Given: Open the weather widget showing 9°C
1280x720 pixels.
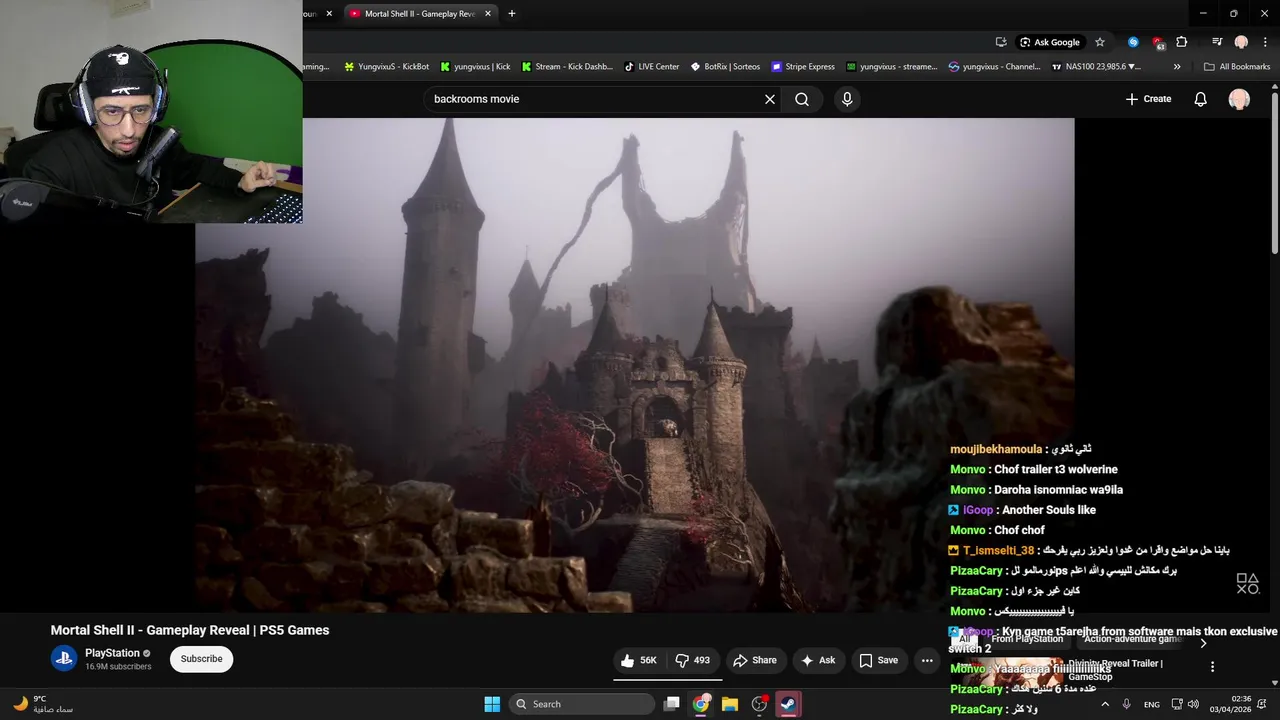Looking at the screenshot, I should (42, 704).
